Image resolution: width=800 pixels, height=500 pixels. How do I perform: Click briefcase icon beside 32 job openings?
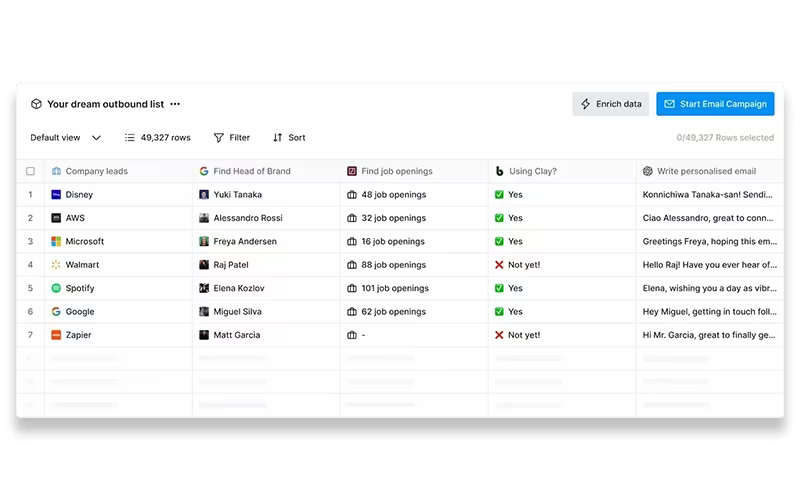pos(352,218)
